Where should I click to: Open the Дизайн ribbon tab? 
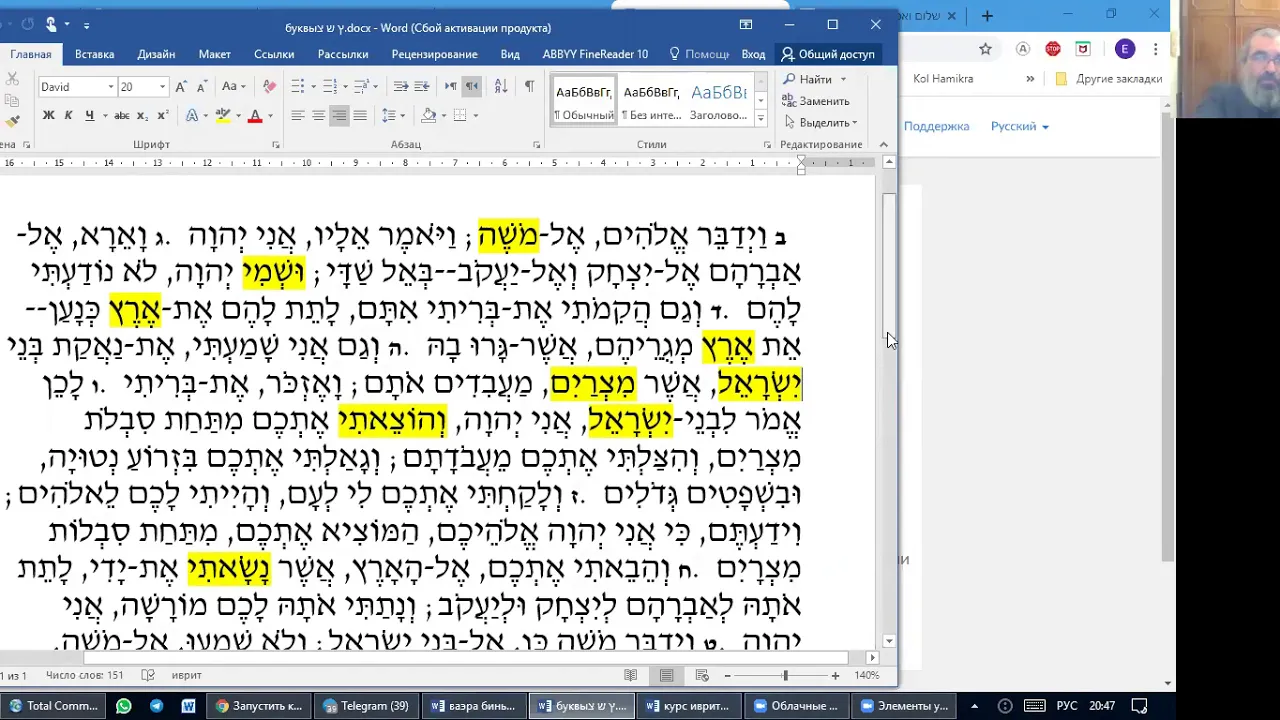[156, 54]
